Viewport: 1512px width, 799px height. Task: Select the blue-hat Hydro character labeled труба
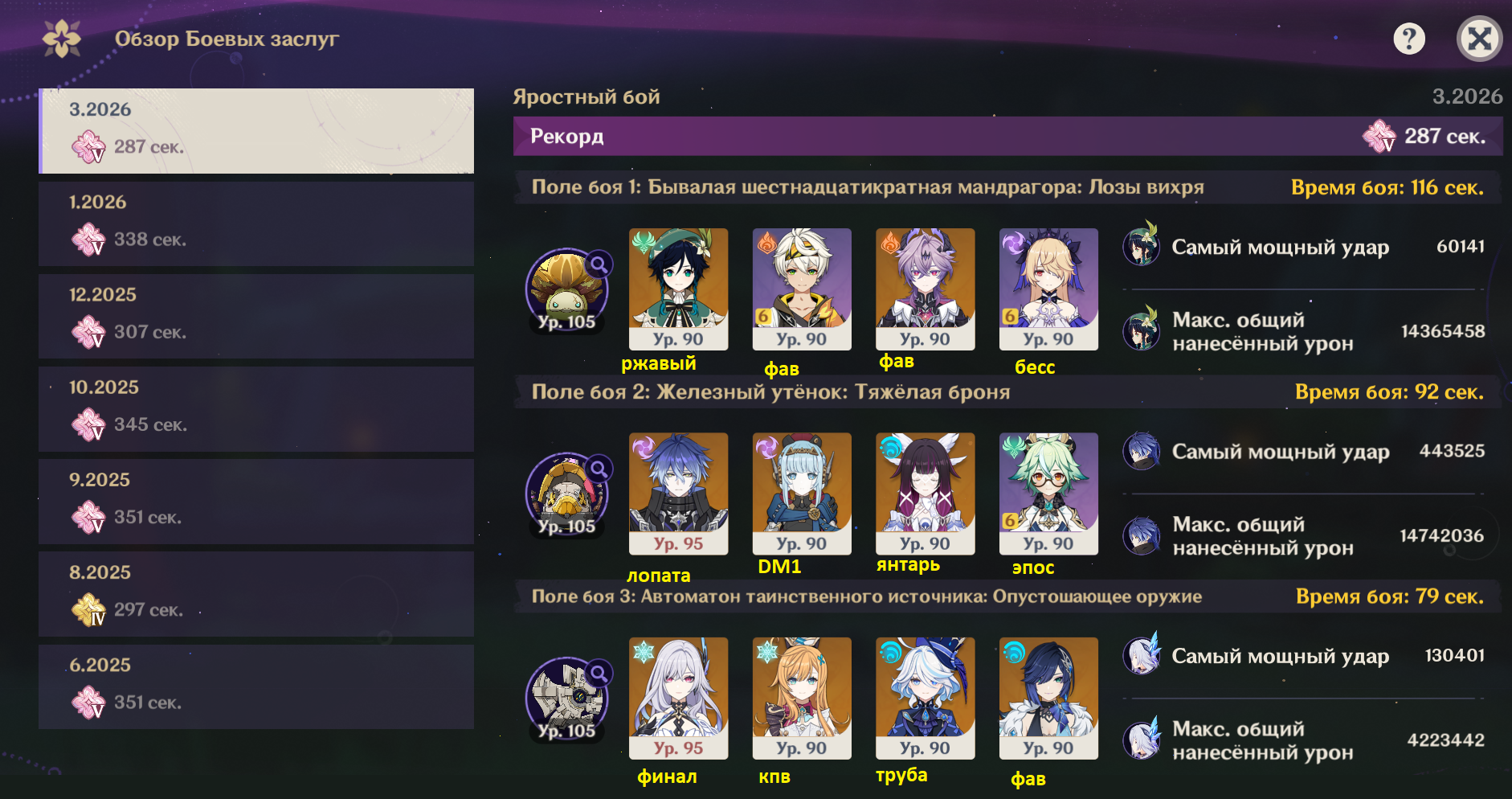(x=925, y=699)
